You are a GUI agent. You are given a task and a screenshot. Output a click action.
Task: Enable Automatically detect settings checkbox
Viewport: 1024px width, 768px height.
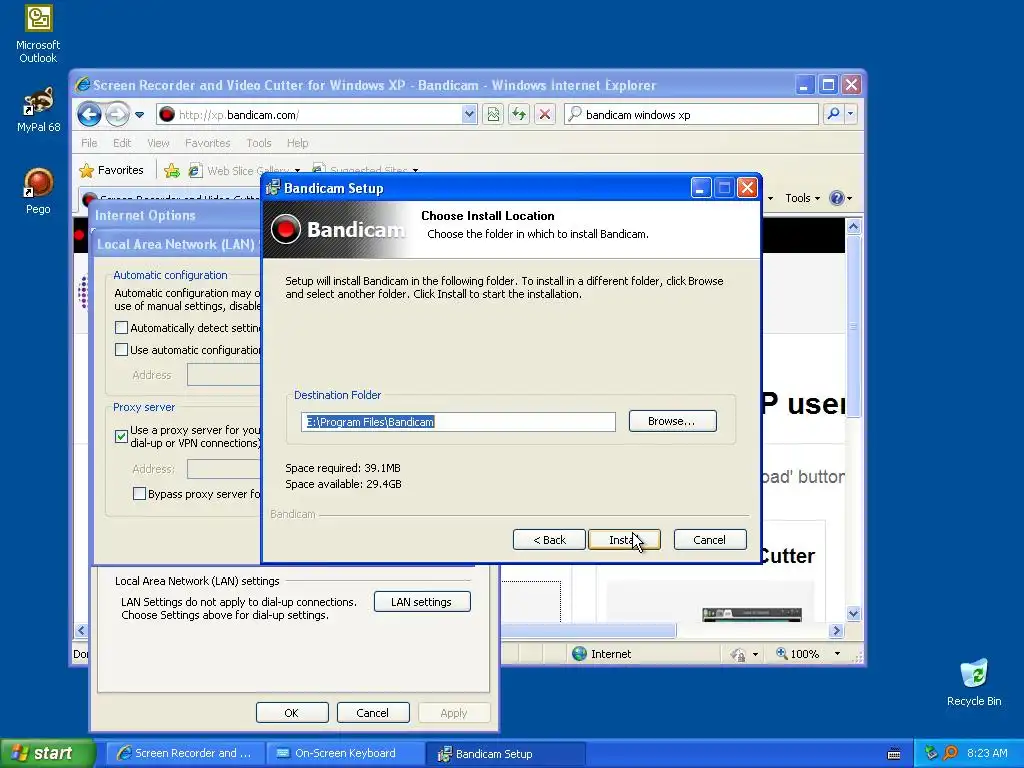coord(121,328)
